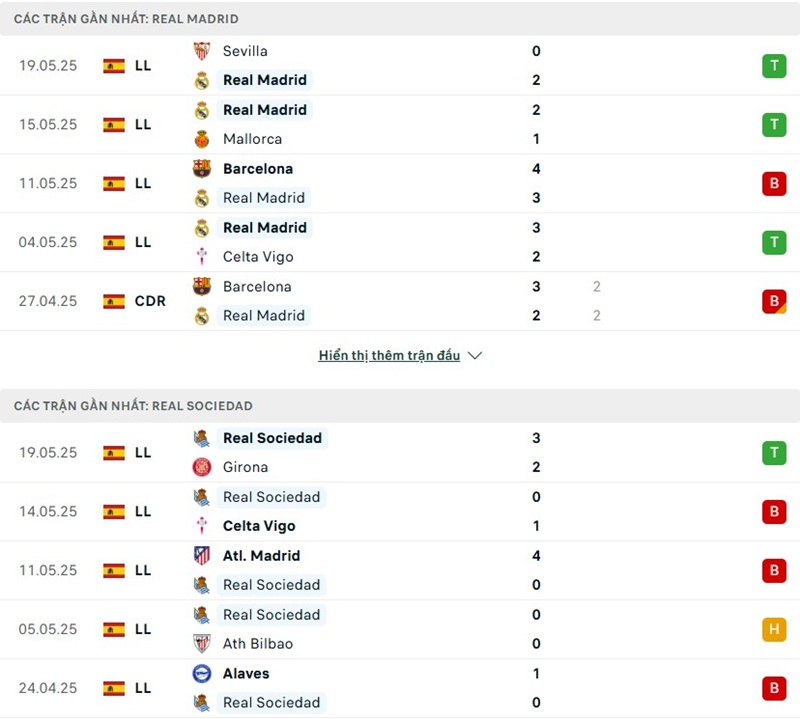800x719 pixels.
Task: Click yellow H badge for Ath Bilbao draw
Action: pos(773,629)
